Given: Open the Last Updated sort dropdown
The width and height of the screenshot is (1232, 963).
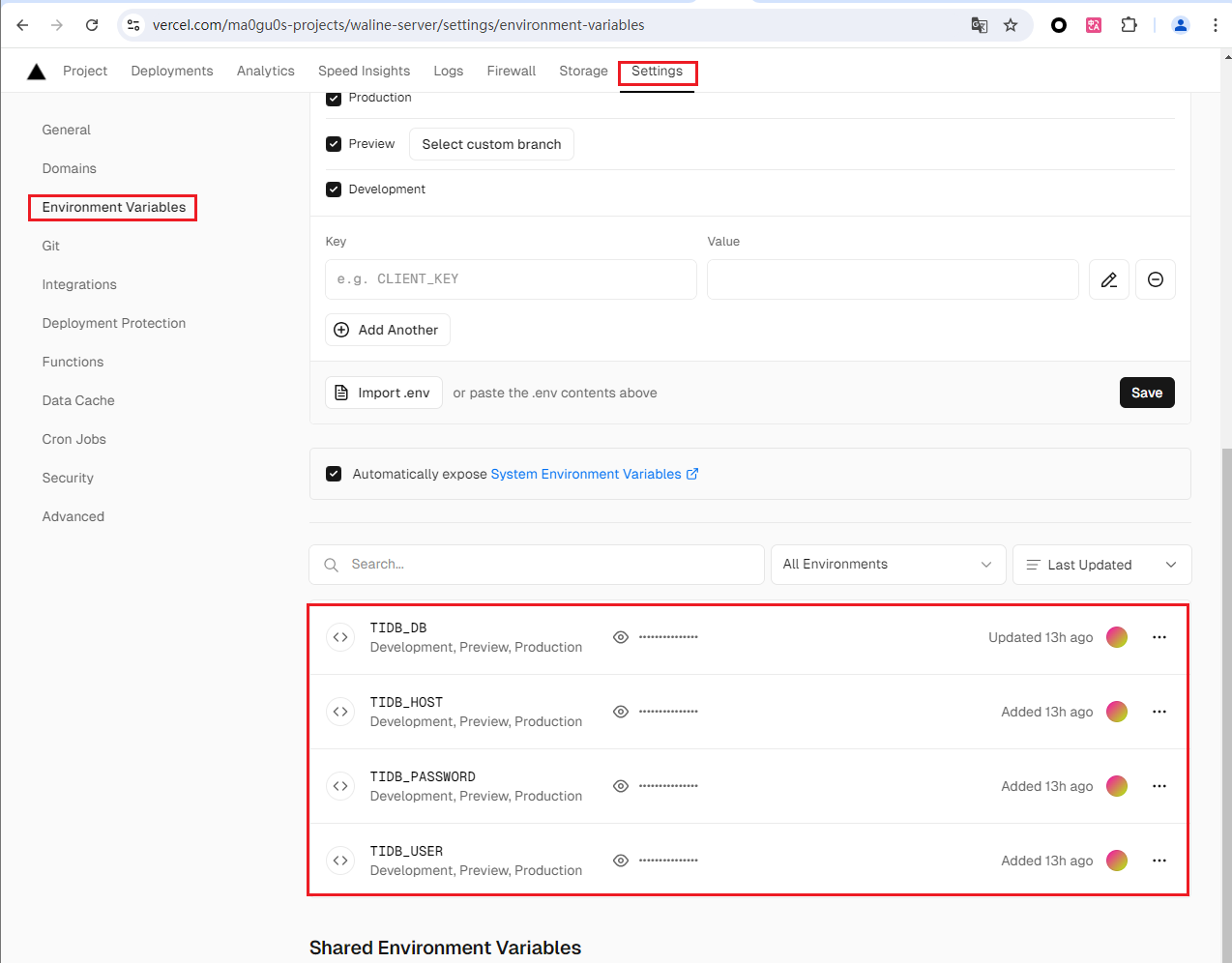Looking at the screenshot, I should pyautogui.click(x=1101, y=565).
